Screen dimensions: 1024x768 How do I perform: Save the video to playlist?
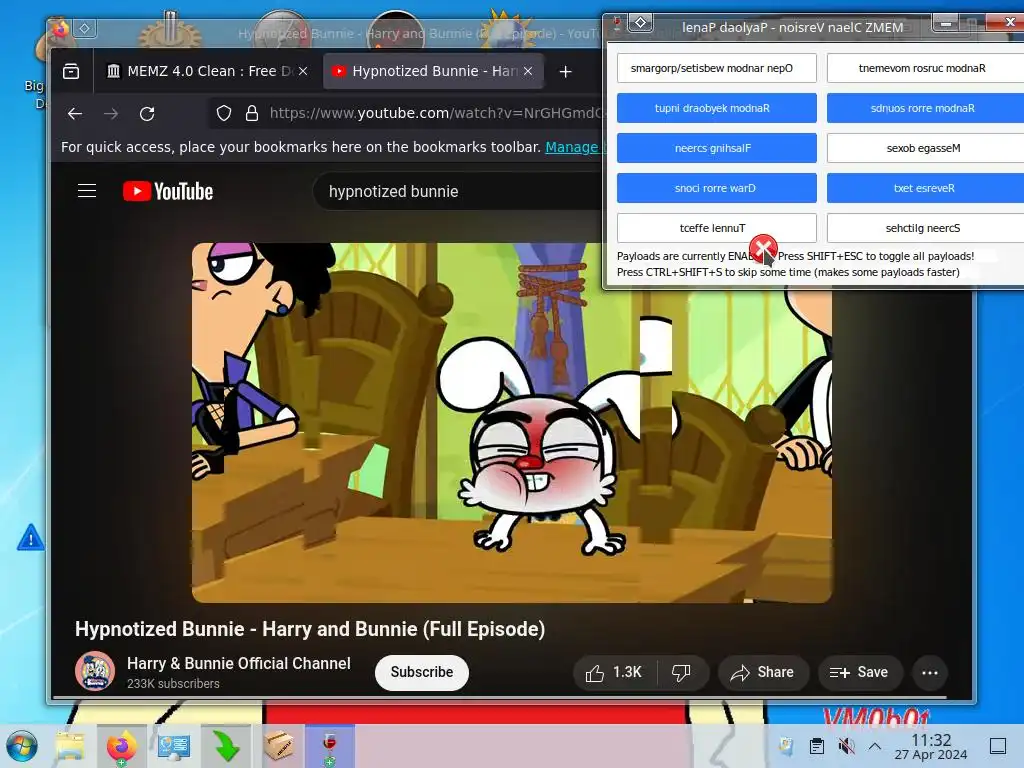click(859, 673)
